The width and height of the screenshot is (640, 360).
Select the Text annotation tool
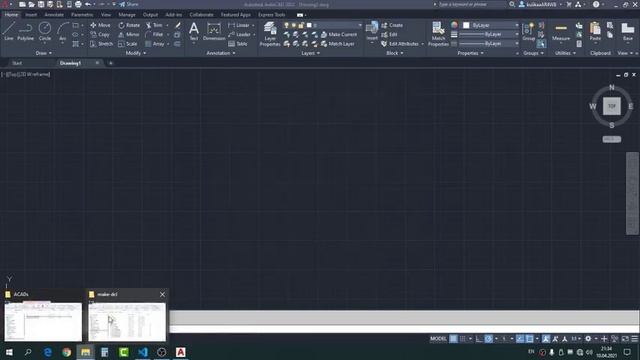click(194, 31)
